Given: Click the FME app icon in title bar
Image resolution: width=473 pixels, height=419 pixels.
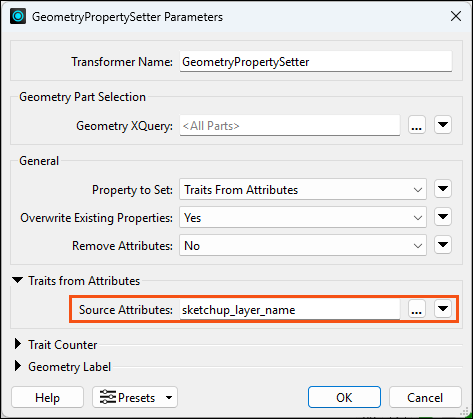Looking at the screenshot, I should coord(18,16).
